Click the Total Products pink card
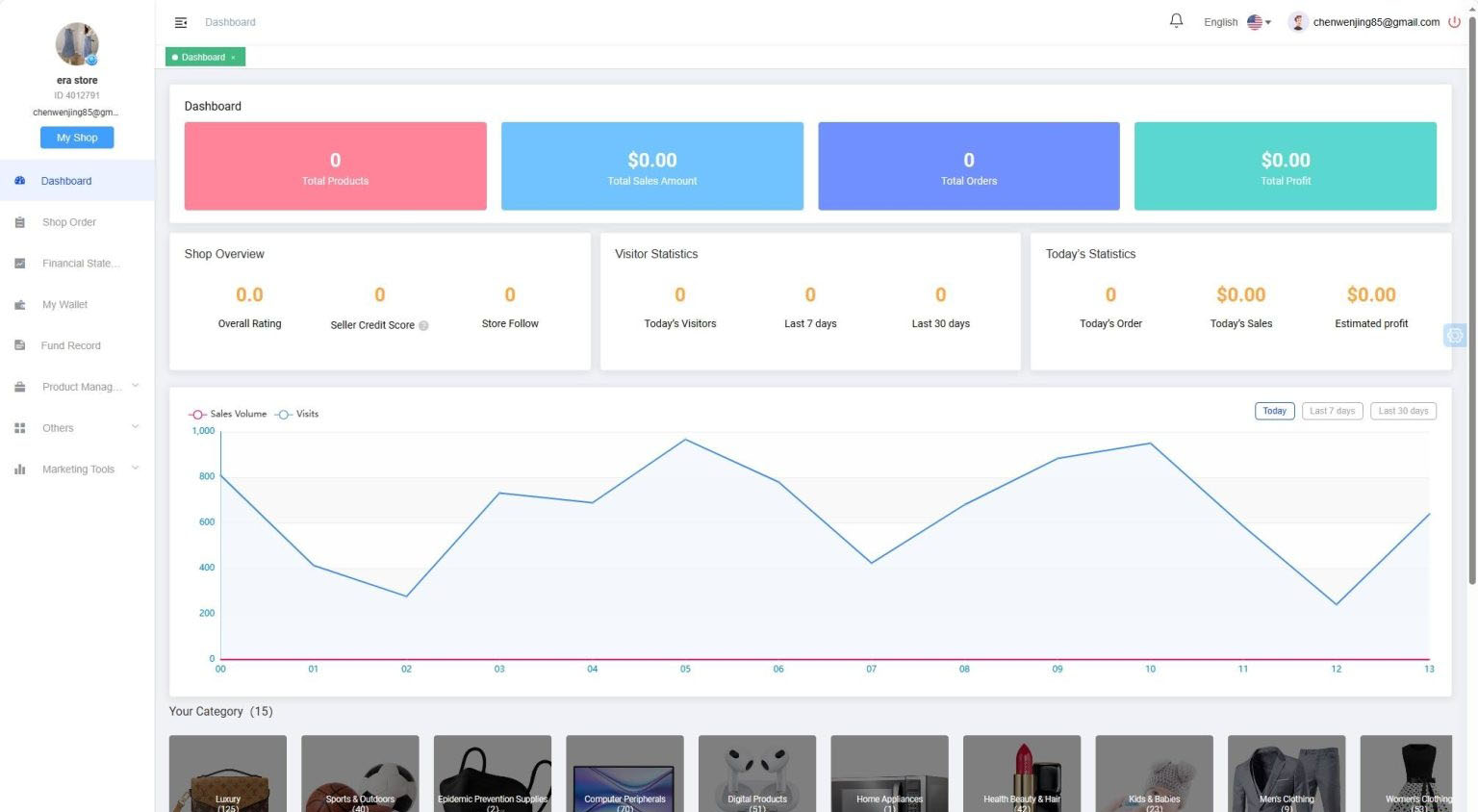1478x812 pixels. point(335,165)
